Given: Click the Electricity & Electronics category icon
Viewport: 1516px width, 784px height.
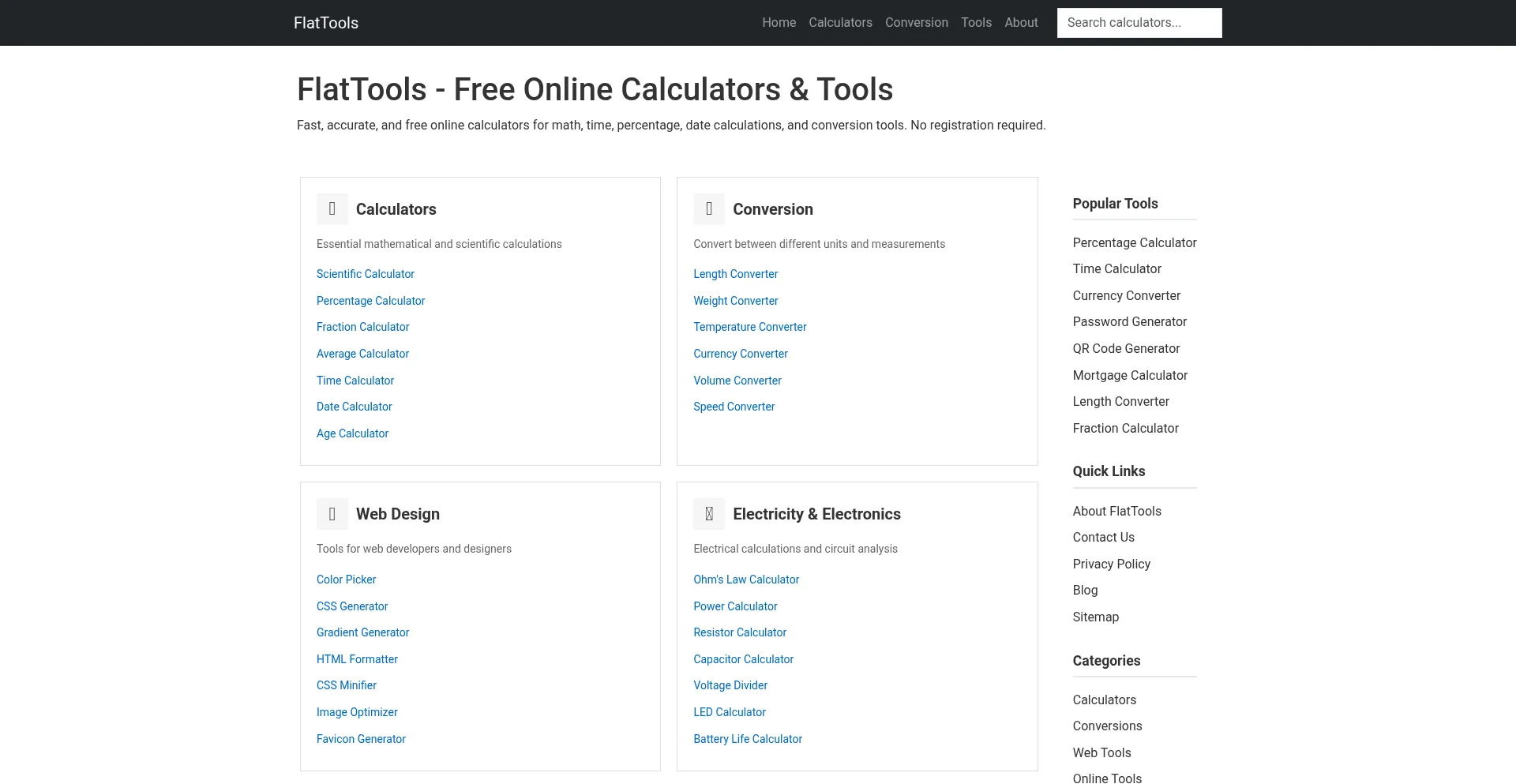Looking at the screenshot, I should tap(708, 514).
